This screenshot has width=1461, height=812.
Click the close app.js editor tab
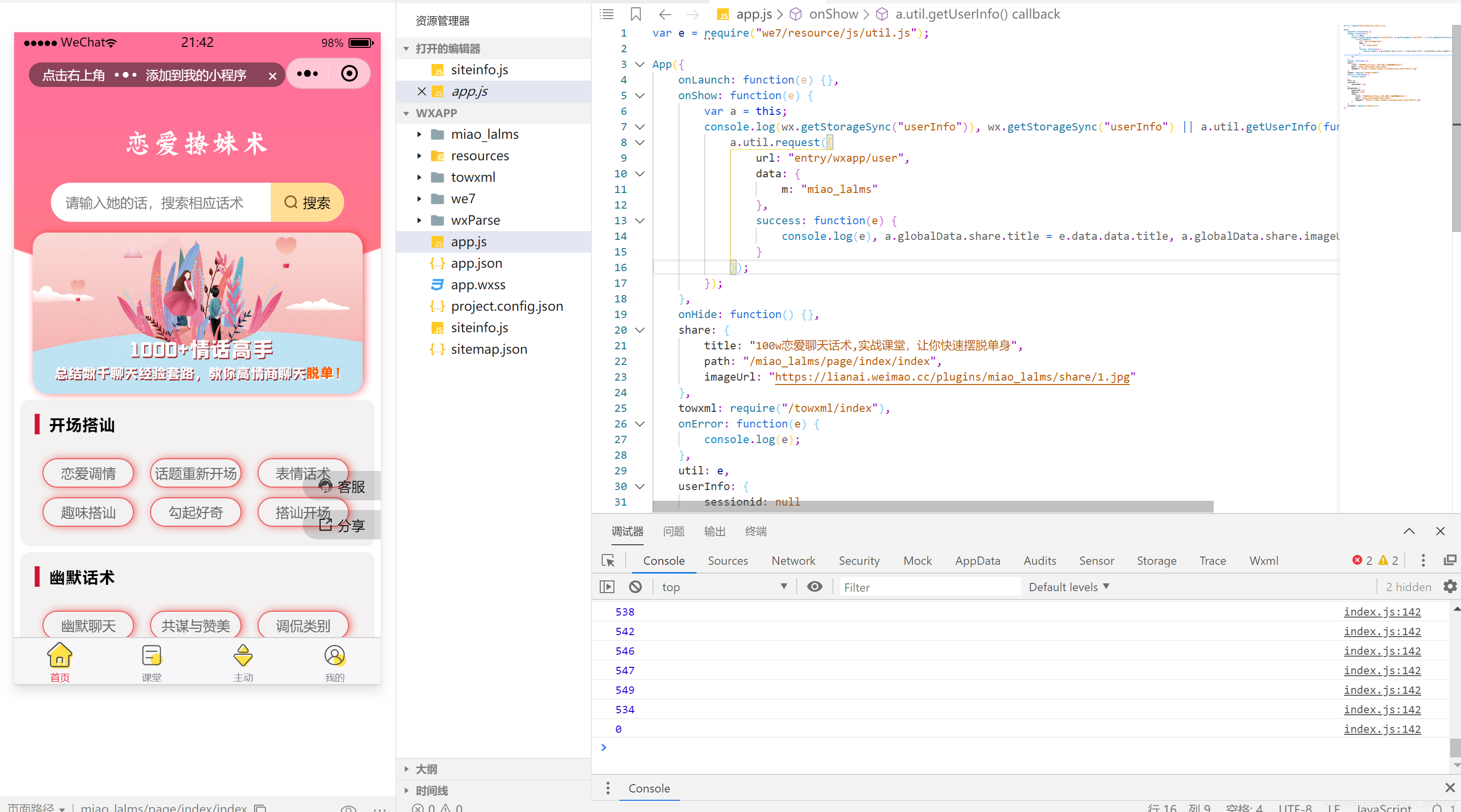[421, 91]
